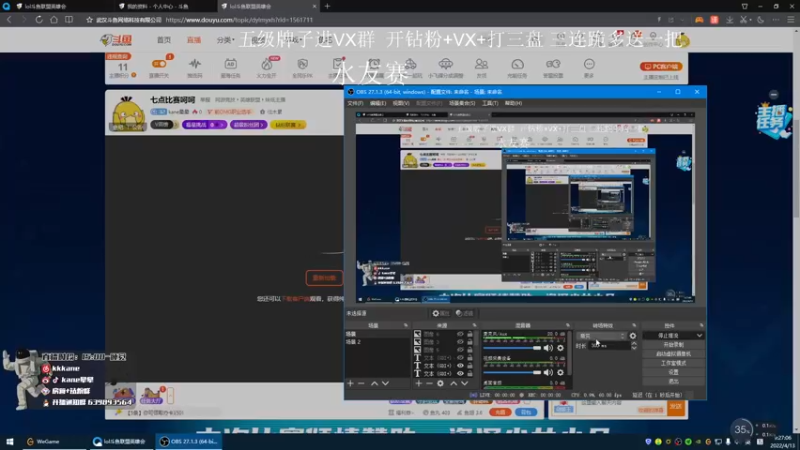800x450 pixels.
Task: Move the scene down in the scenes list
Action: tap(385, 383)
